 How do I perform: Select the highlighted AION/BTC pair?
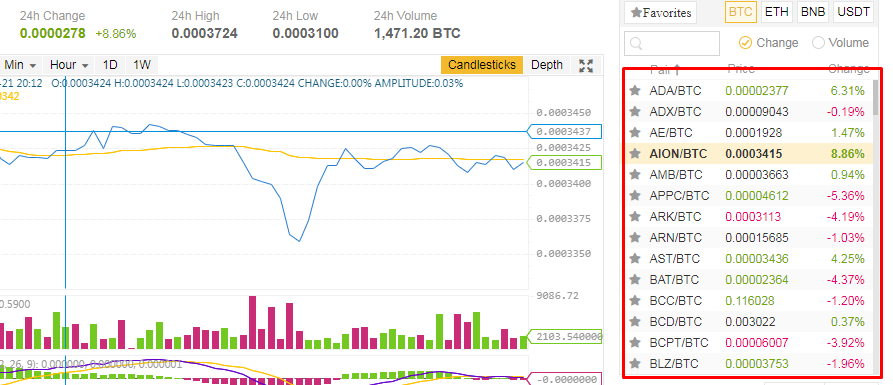tap(748, 153)
